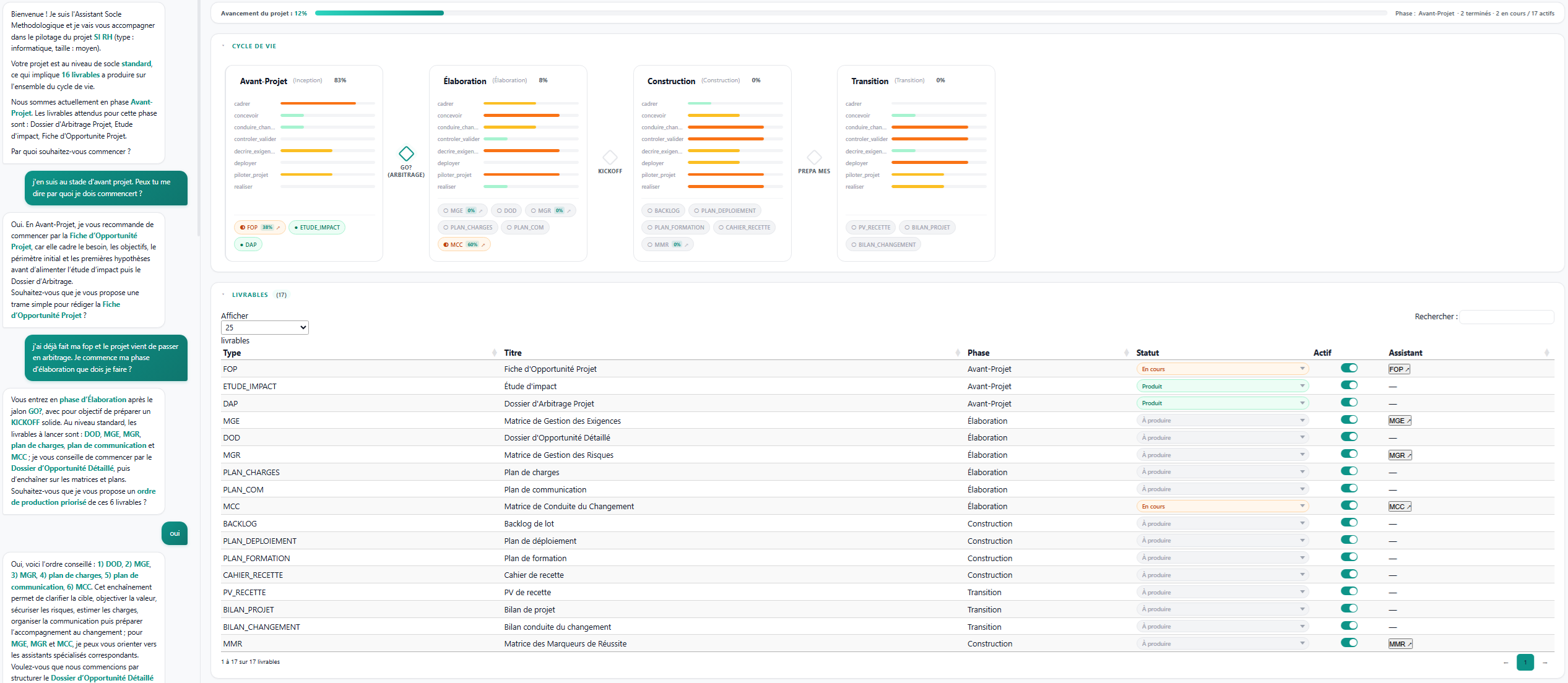Image resolution: width=1568 pixels, height=683 pixels.
Task: Open the MMR assistant link icon
Action: (x=1399, y=644)
